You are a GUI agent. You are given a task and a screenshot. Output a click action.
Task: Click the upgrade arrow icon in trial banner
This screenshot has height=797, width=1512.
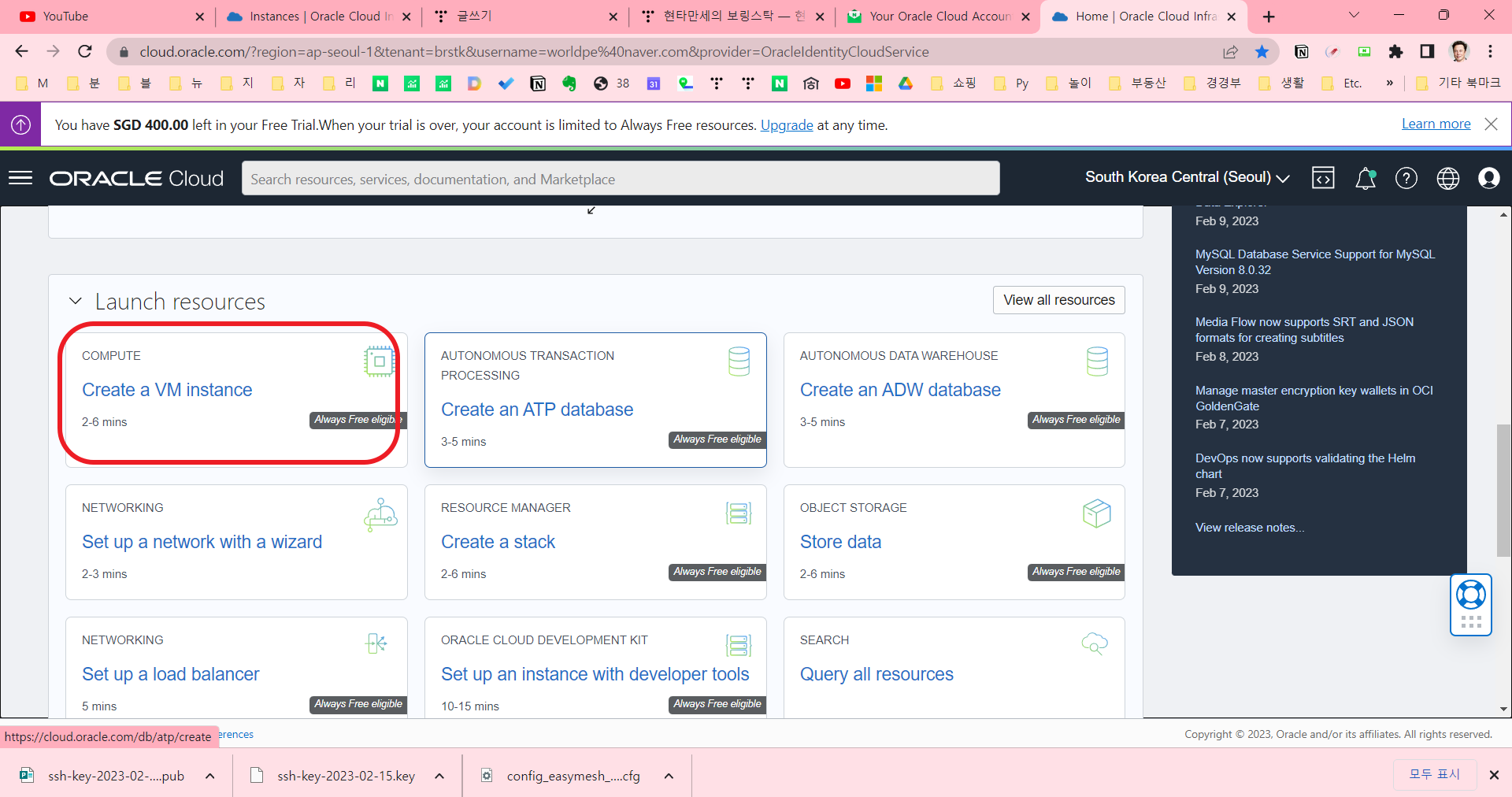click(21, 124)
